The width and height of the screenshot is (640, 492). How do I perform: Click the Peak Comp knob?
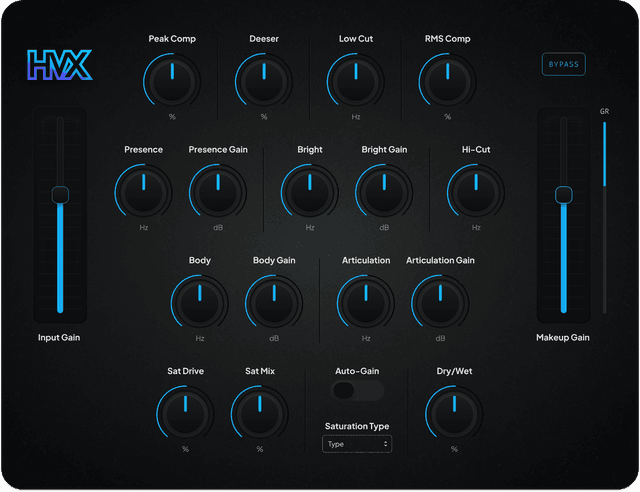[172, 81]
